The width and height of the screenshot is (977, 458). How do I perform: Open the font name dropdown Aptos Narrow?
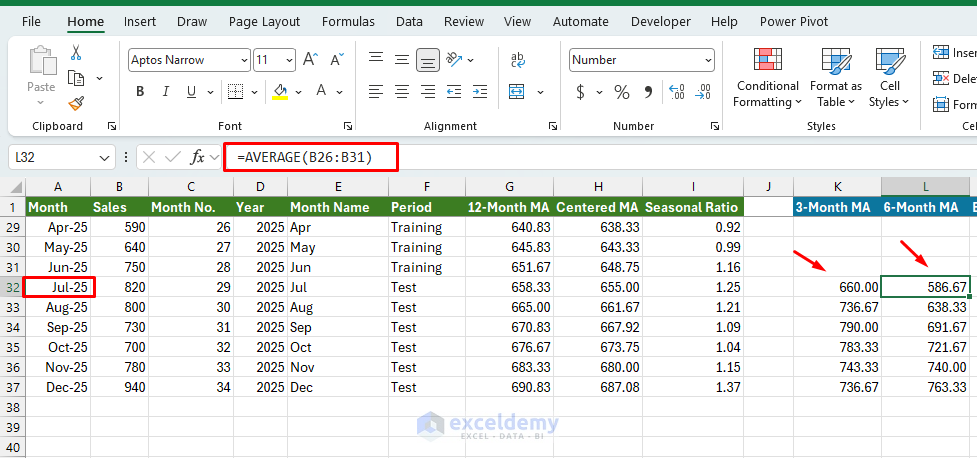(x=244, y=60)
